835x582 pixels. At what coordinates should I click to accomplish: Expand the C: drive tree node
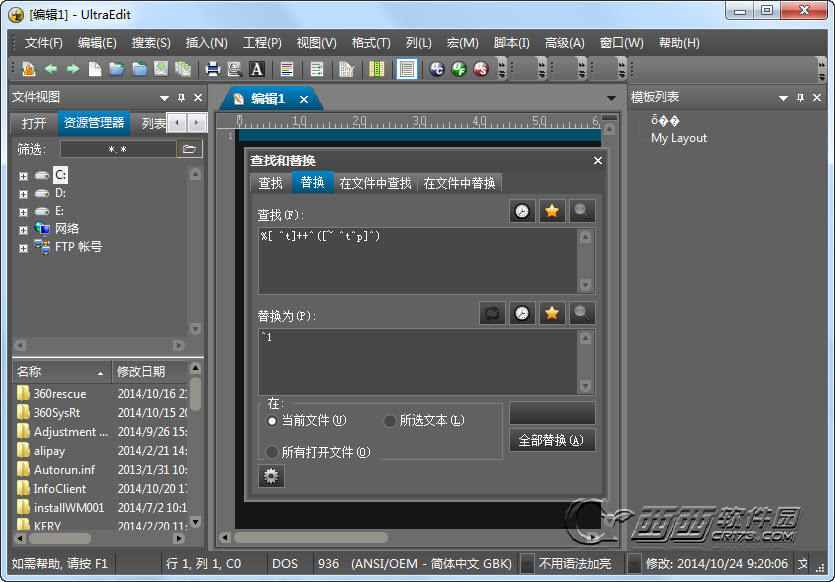click(x=23, y=175)
